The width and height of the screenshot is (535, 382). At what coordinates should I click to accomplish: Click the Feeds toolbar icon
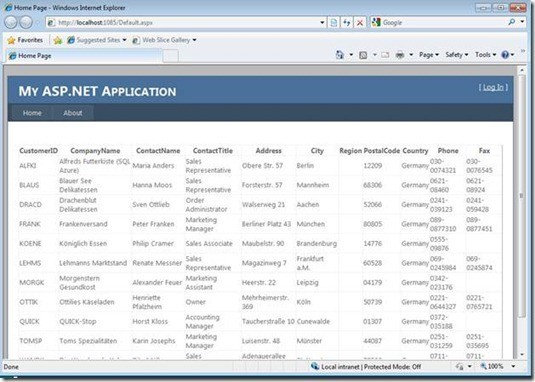tap(363, 55)
